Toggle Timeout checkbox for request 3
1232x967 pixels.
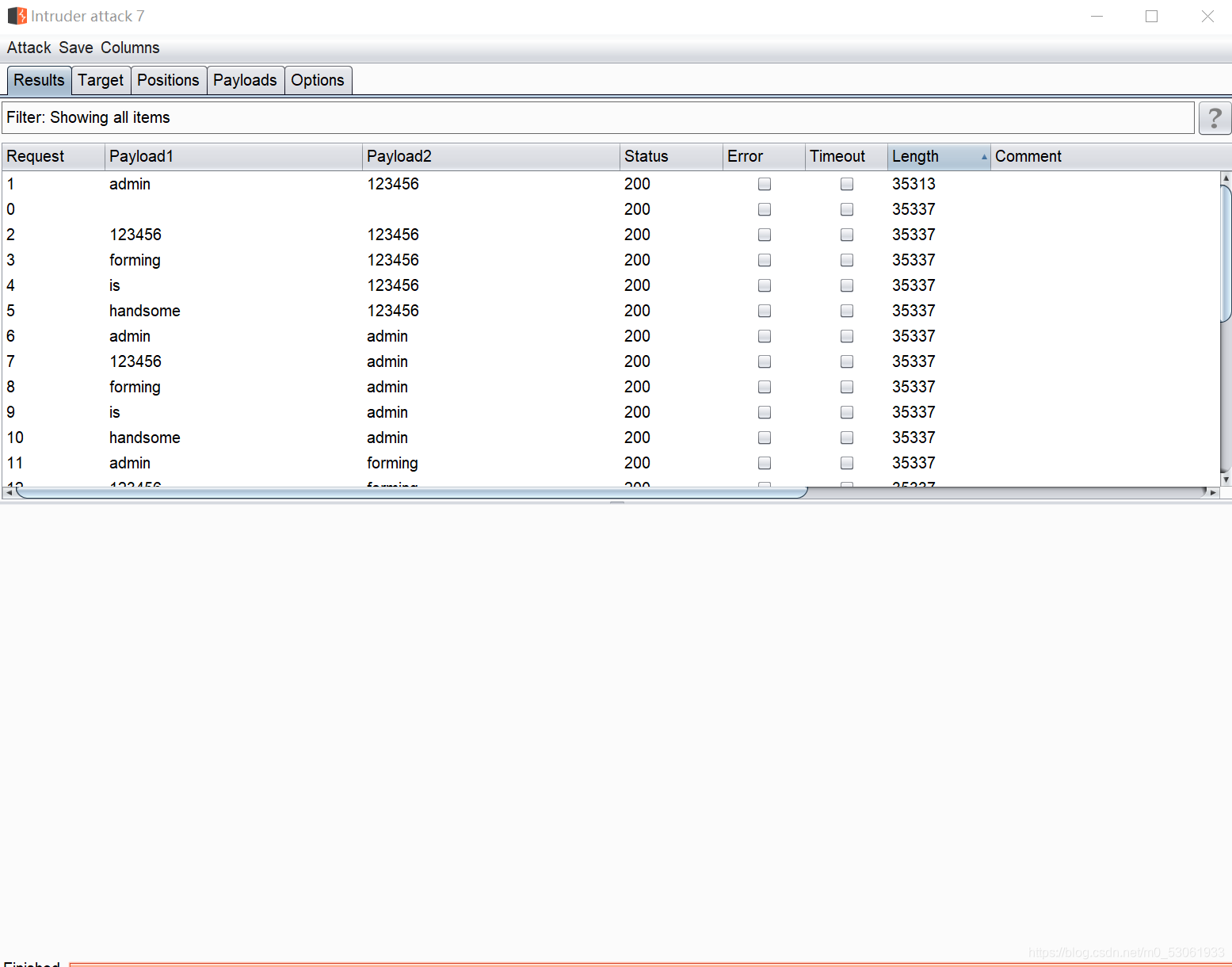847,260
